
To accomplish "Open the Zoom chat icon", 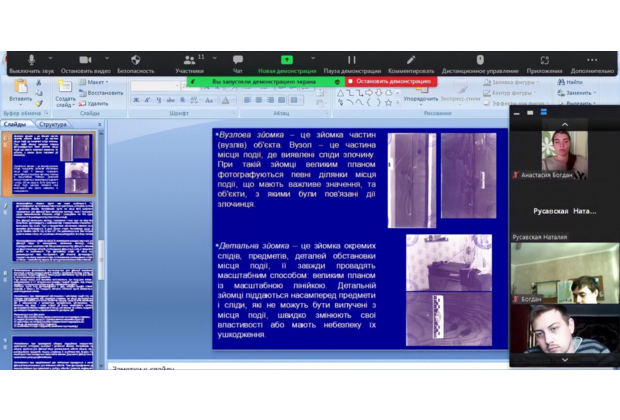I will 238,60.
